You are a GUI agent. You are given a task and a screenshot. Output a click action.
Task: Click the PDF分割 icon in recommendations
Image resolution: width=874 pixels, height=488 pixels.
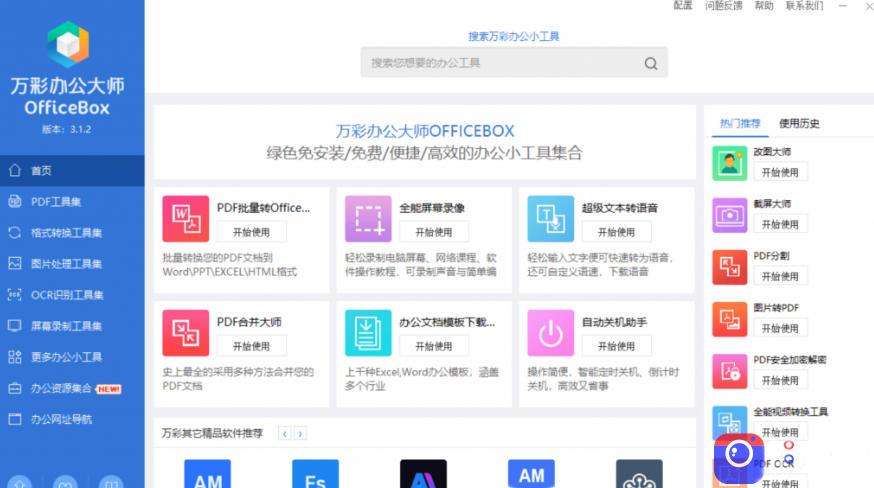[x=730, y=267]
